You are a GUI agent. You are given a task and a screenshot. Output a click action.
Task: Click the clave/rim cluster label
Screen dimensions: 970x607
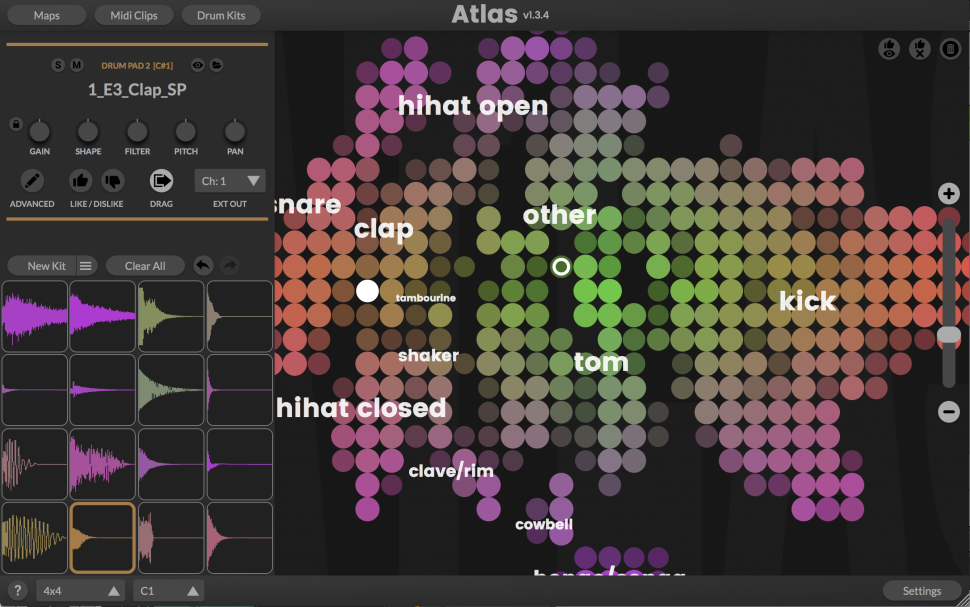(452, 471)
